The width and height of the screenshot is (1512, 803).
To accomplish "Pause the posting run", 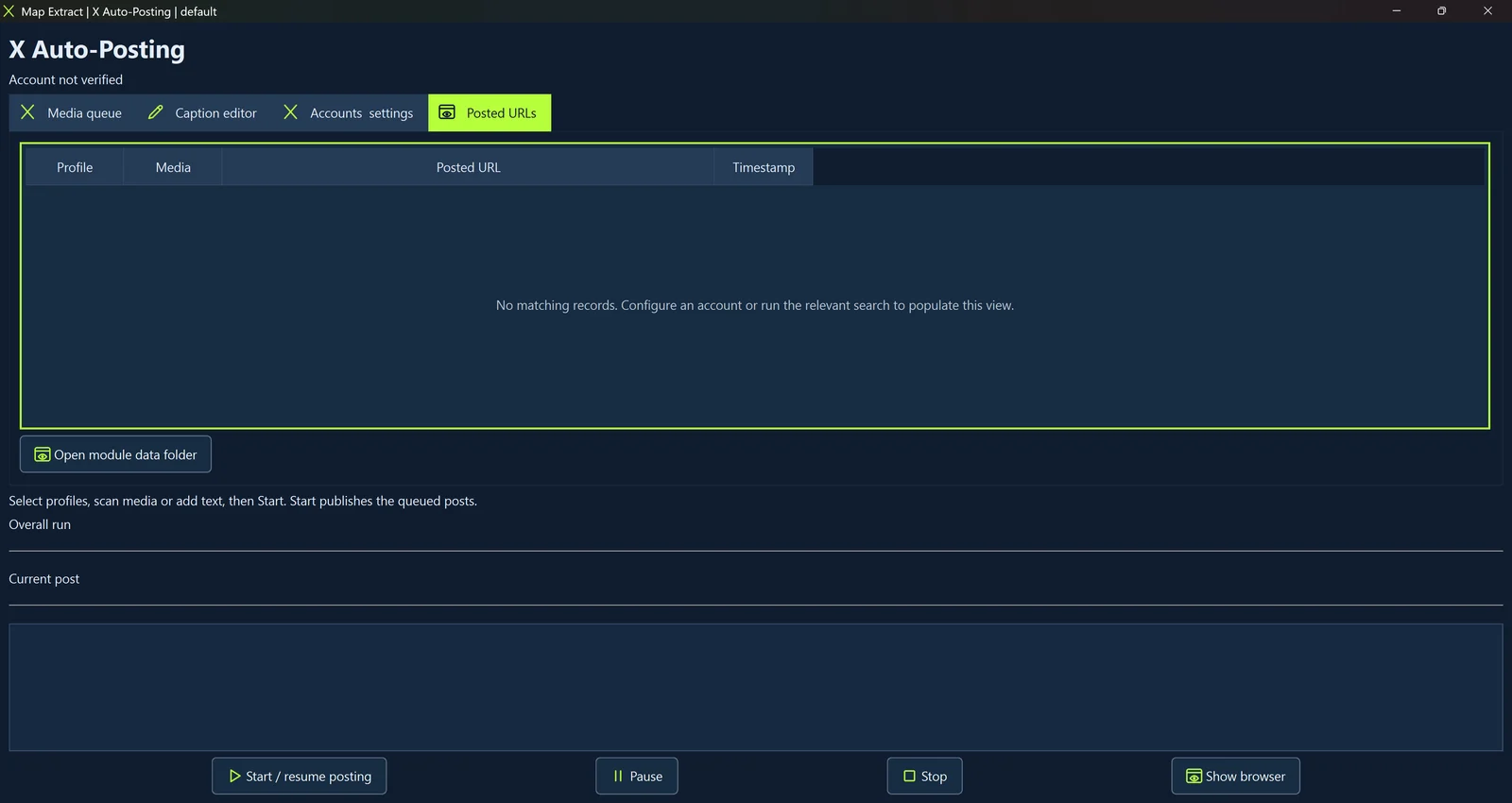I will tap(637, 776).
